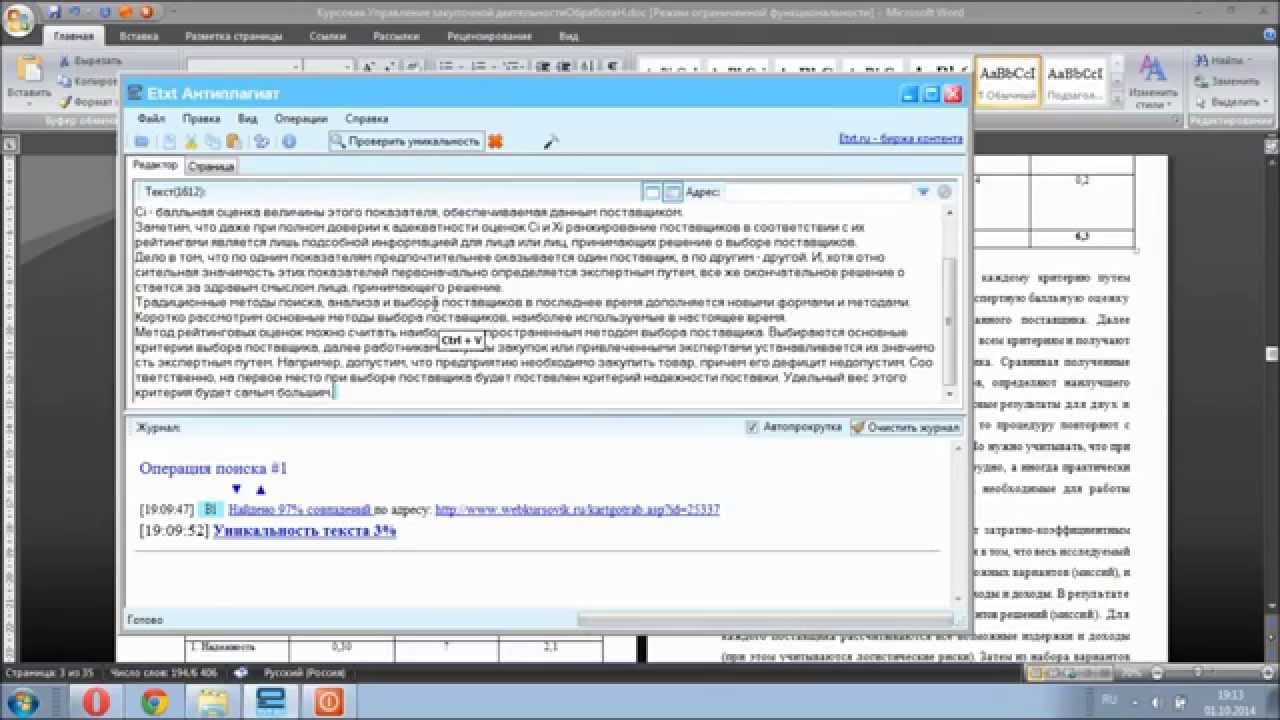The width and height of the screenshot is (1280, 720).
Task: Switch to Страница tab in Etxt
Action: point(211,167)
